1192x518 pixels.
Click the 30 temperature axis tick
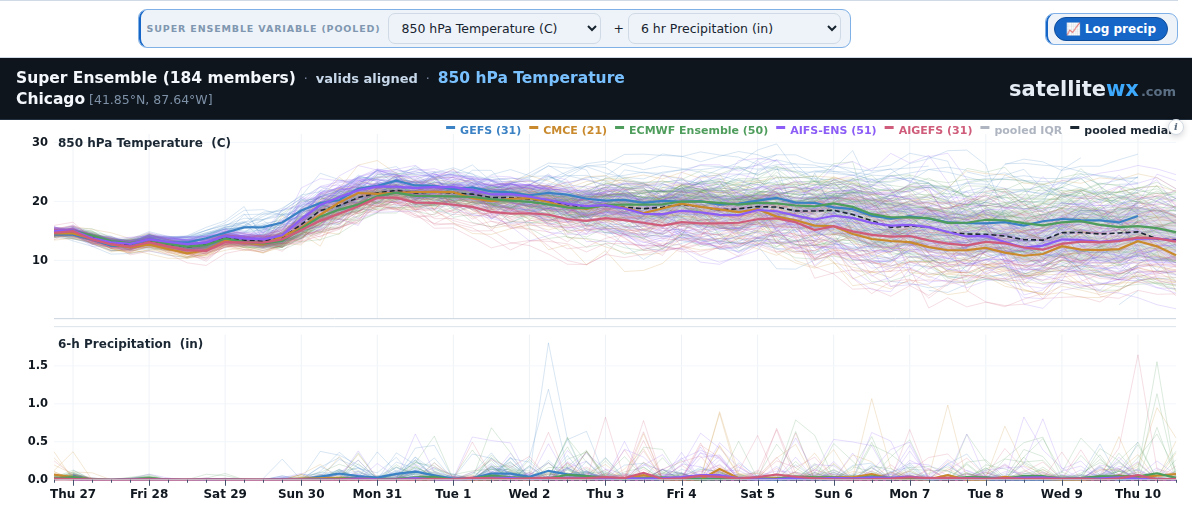[x=40, y=141]
